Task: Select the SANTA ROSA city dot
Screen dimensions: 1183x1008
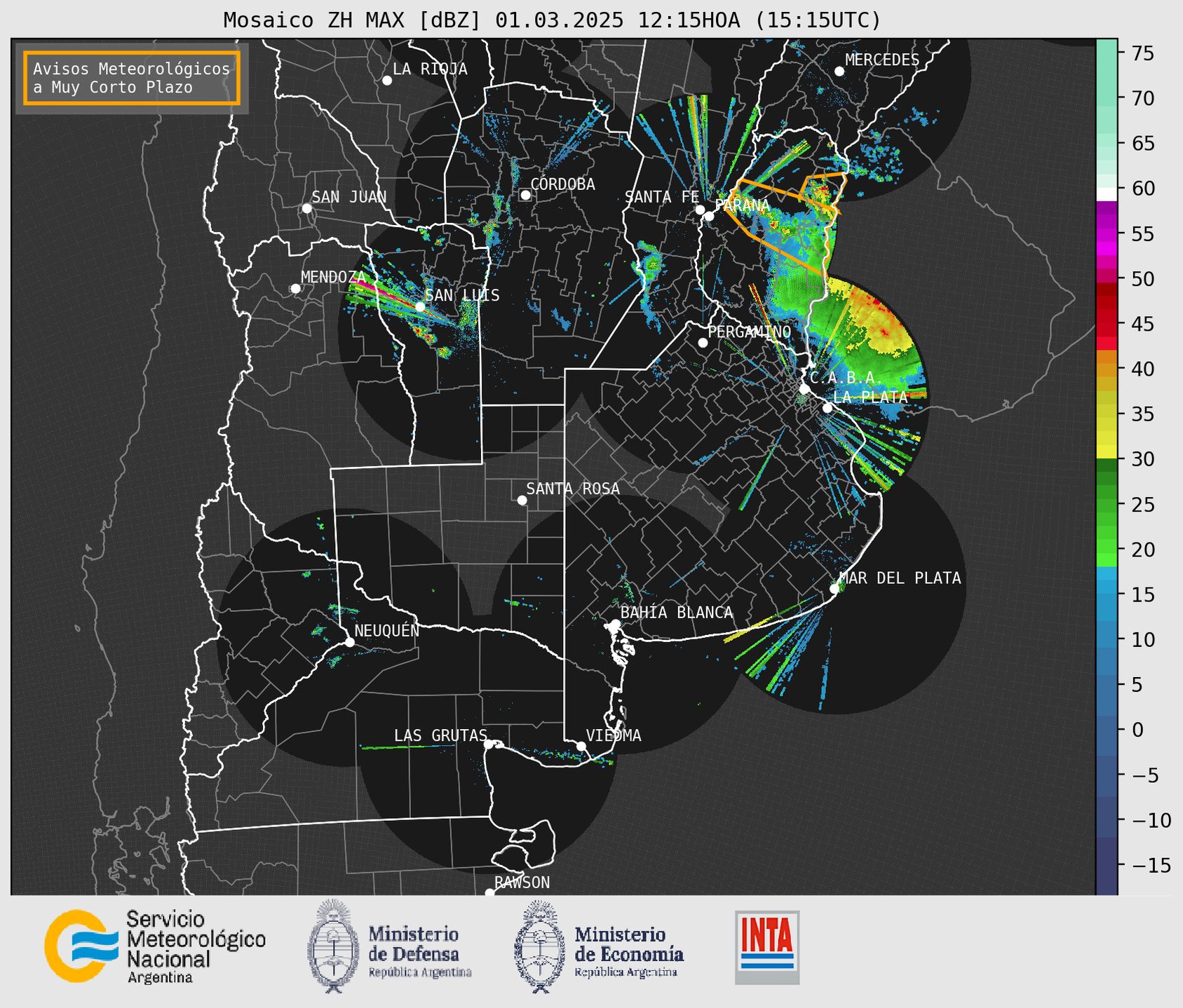Action: [x=522, y=500]
